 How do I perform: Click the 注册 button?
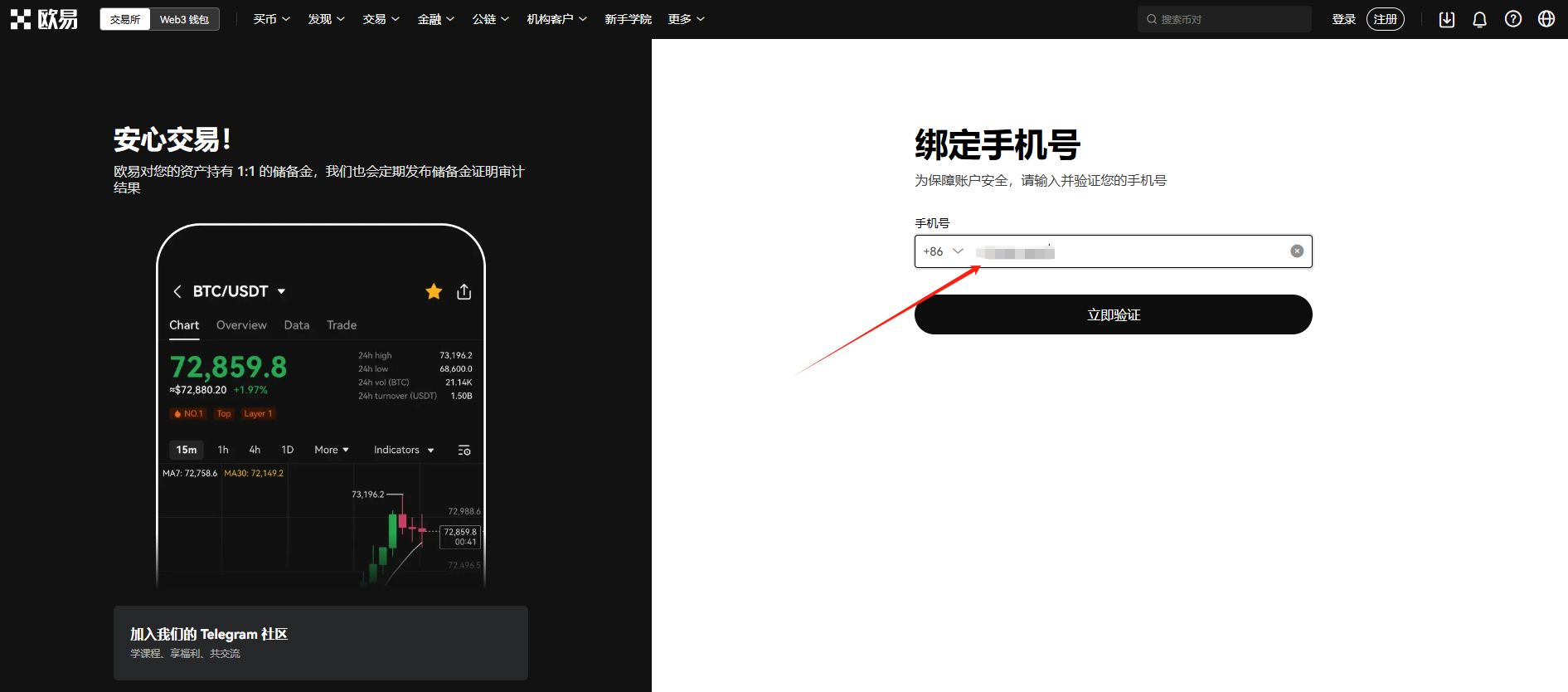1385,19
